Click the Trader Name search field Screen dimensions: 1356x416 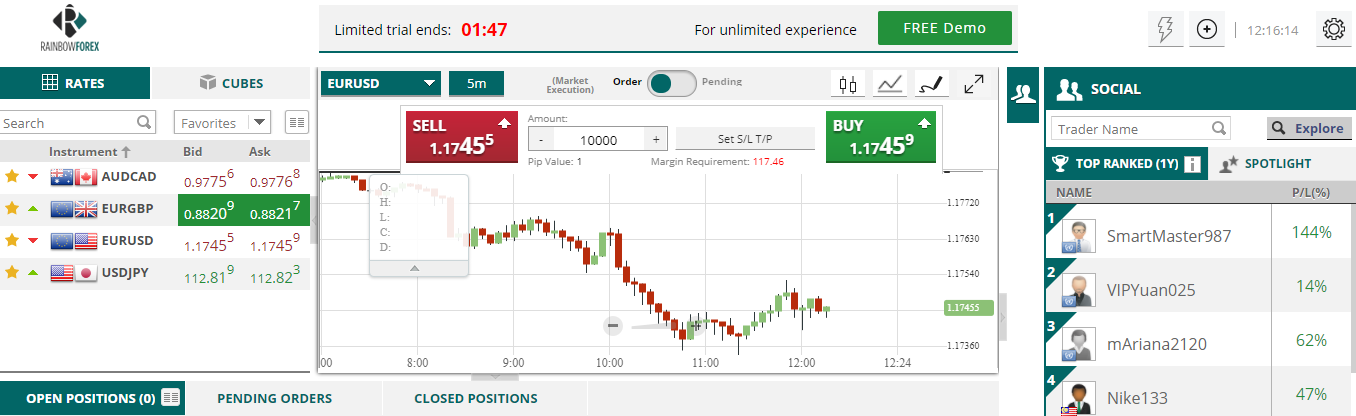[1130, 129]
